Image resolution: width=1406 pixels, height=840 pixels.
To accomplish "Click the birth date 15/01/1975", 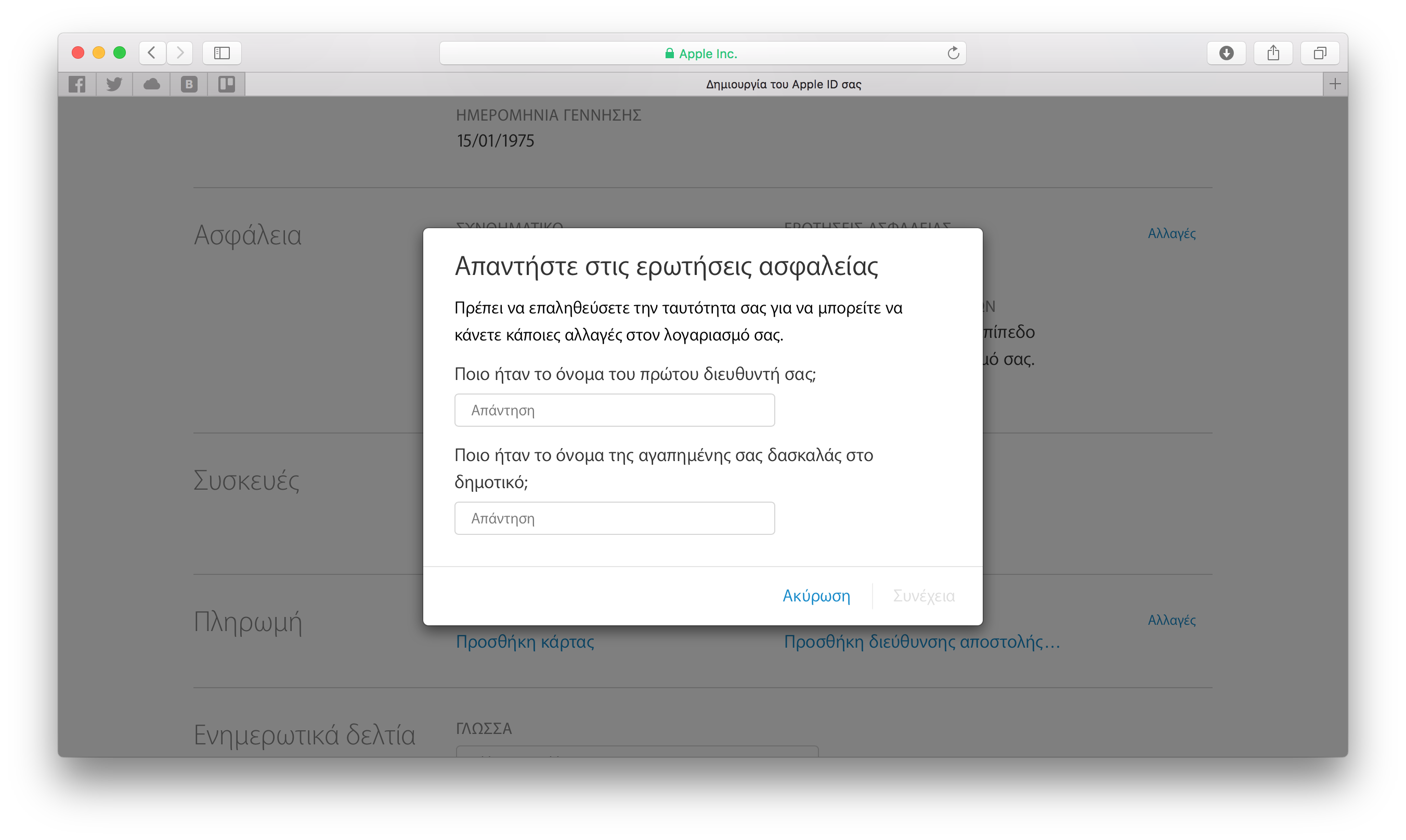I will [x=496, y=140].
